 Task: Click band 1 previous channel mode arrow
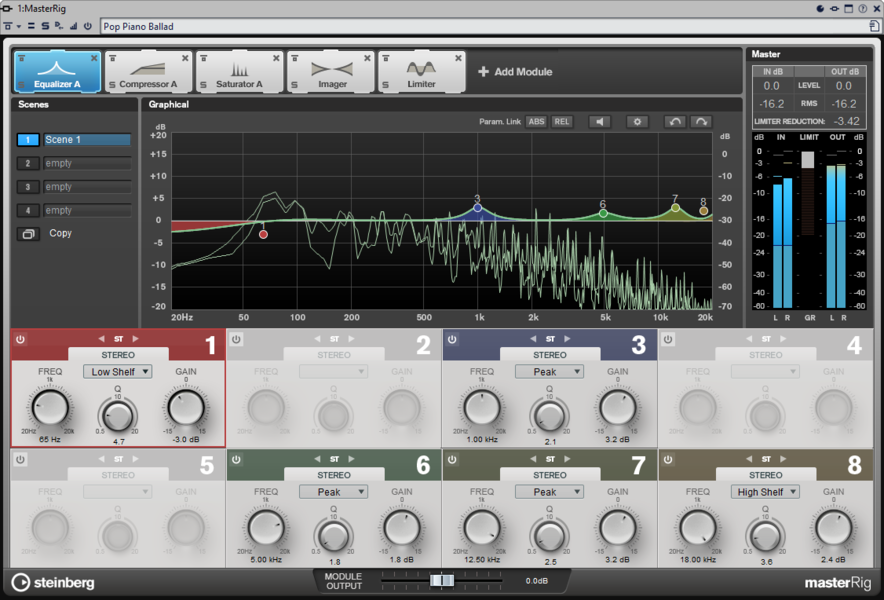point(101,339)
